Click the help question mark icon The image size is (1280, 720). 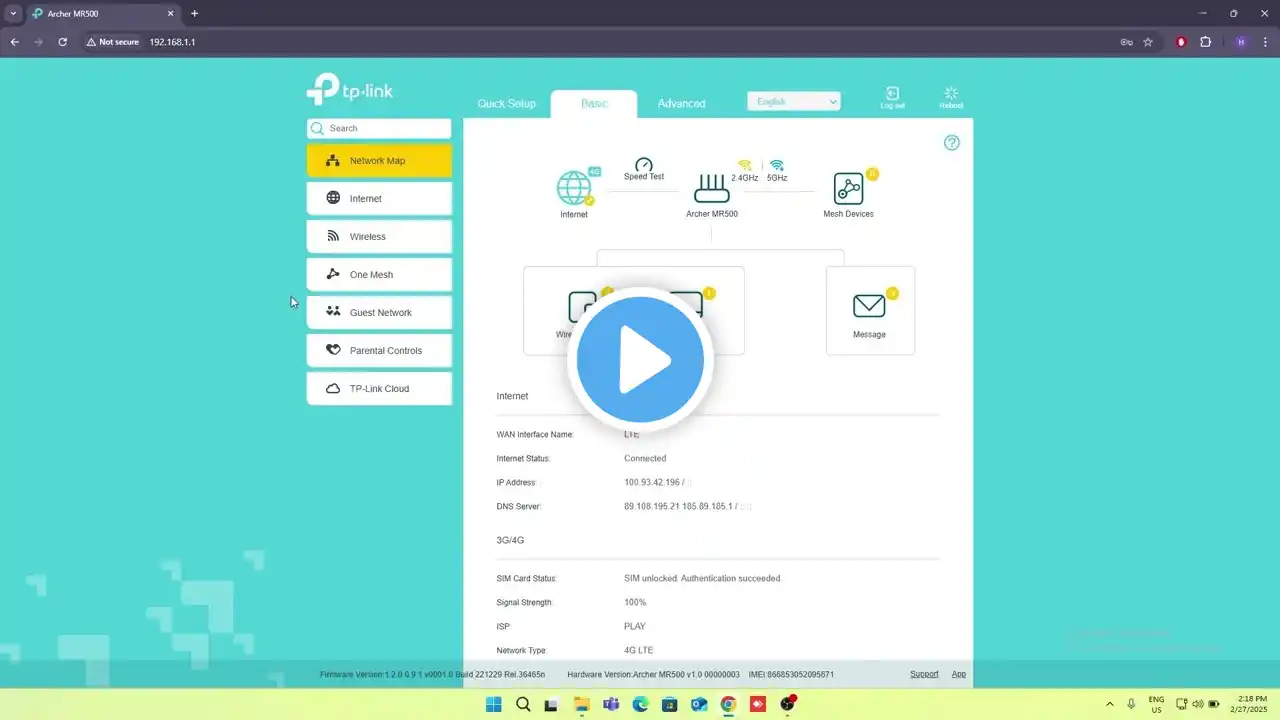click(952, 143)
